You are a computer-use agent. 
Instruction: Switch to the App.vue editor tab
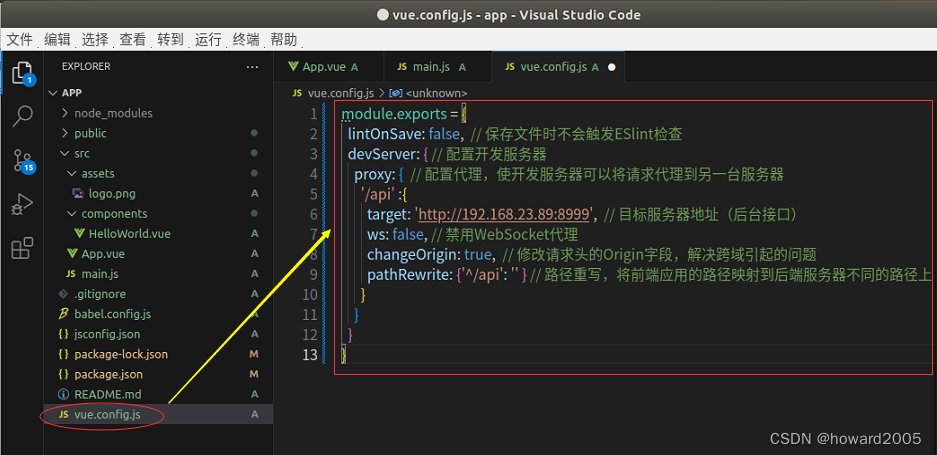(328, 67)
